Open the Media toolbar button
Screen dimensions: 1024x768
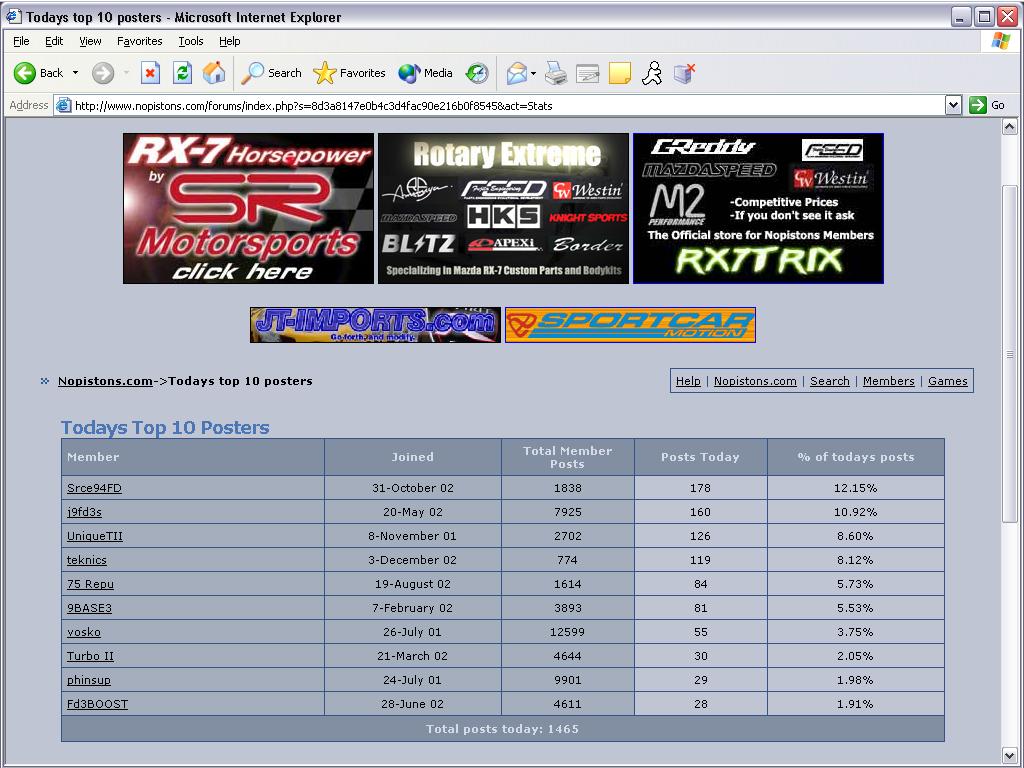pos(425,73)
